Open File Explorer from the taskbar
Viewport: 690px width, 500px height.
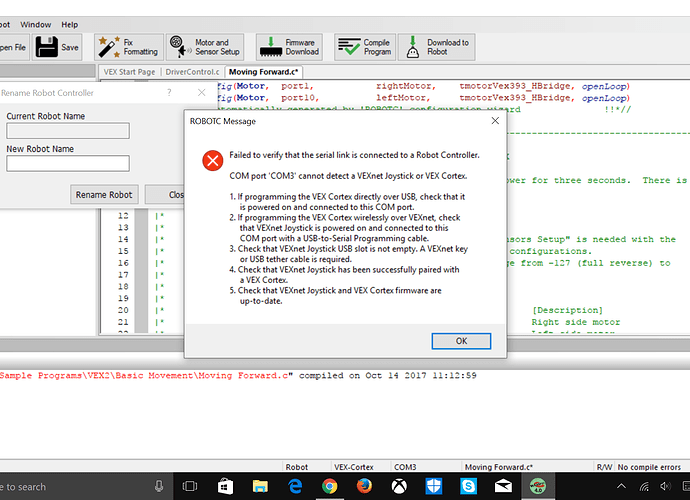tap(260, 486)
